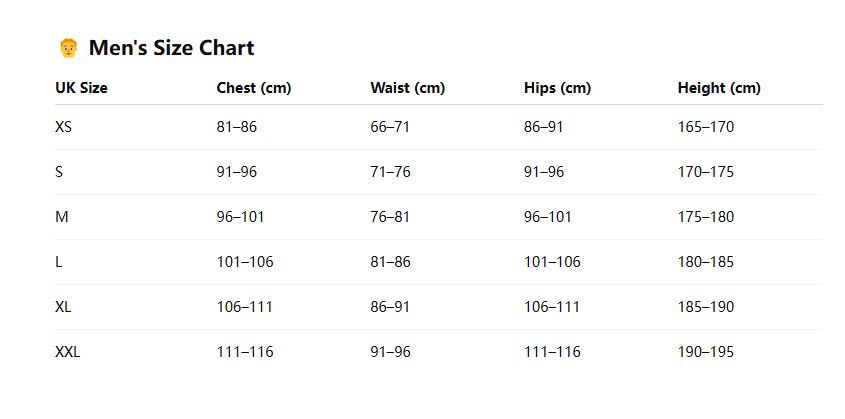
Task: Select the Hips (cm) column header
Action: click(557, 88)
